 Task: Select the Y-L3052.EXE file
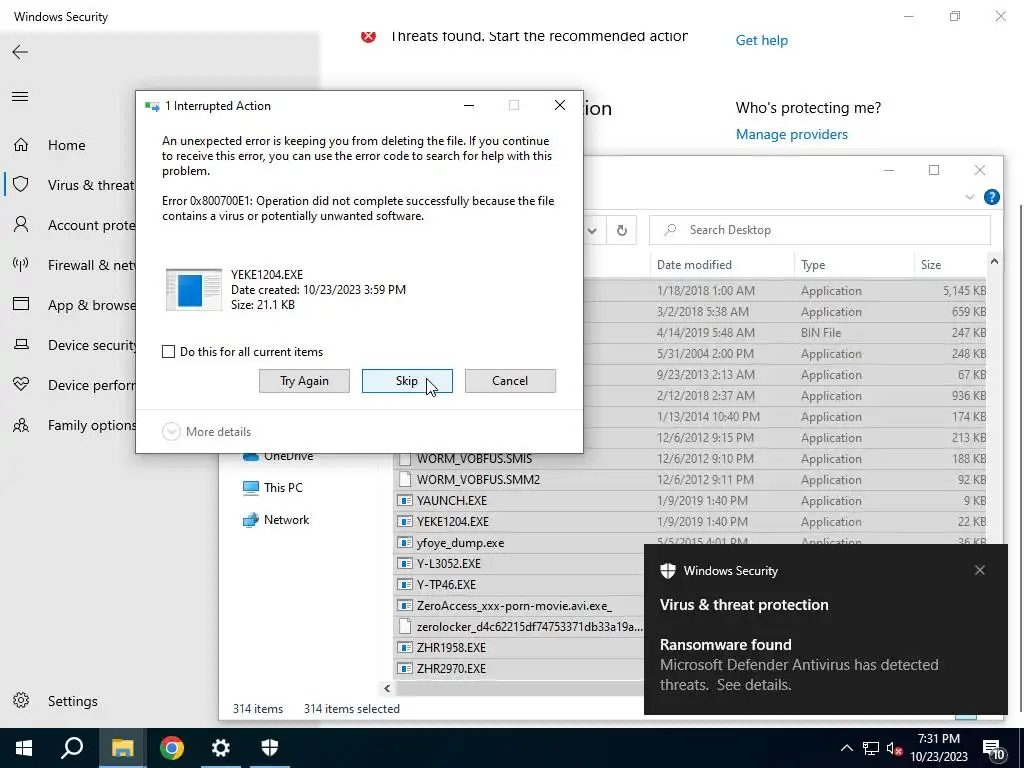(449, 564)
